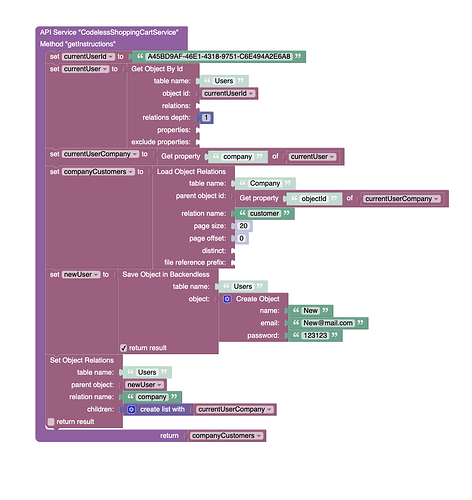472x500 pixels.
Task: Click the return label at bottom
Action: pos(169,436)
